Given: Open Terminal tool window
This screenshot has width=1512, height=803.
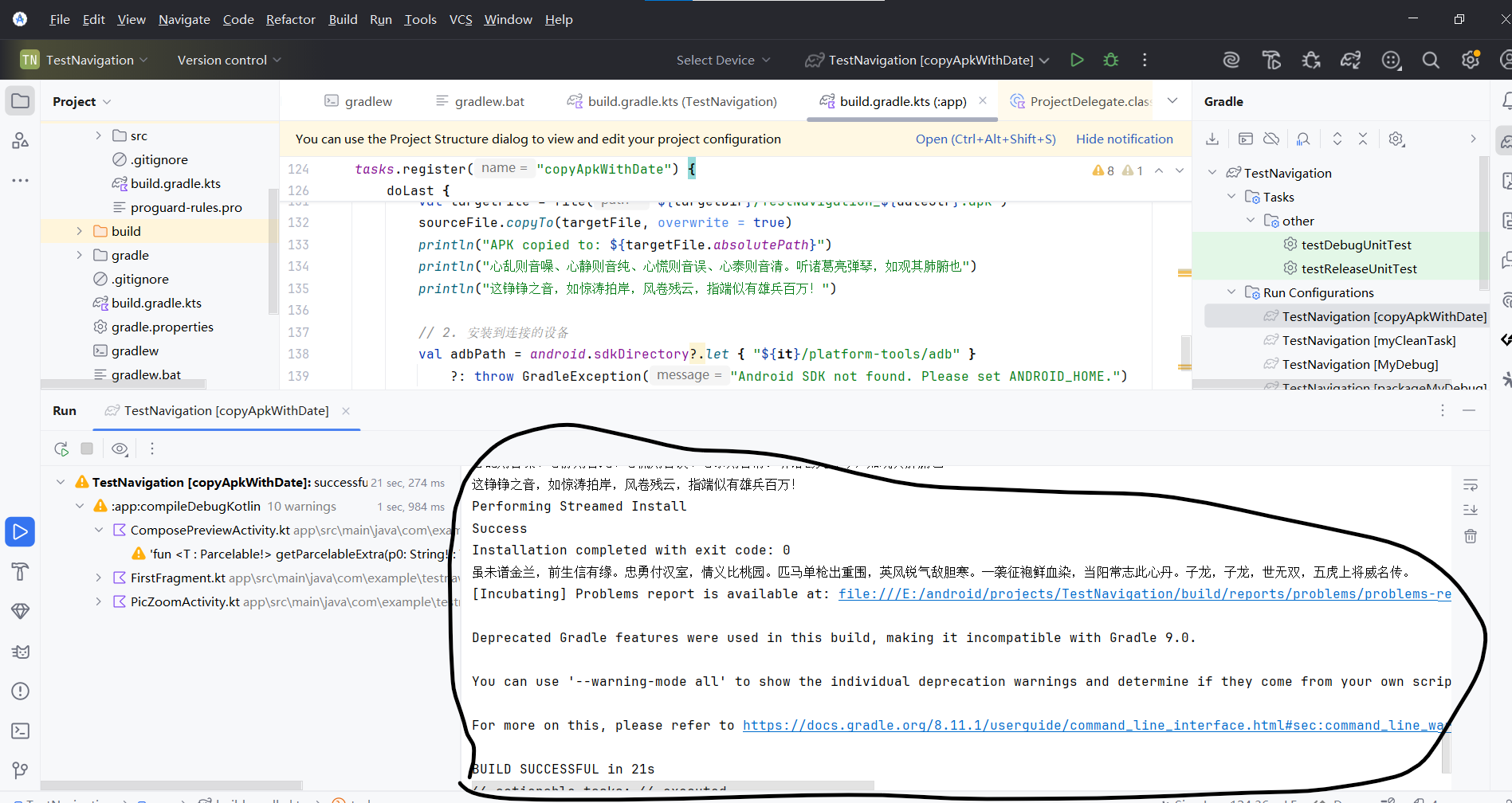Looking at the screenshot, I should pyautogui.click(x=21, y=731).
